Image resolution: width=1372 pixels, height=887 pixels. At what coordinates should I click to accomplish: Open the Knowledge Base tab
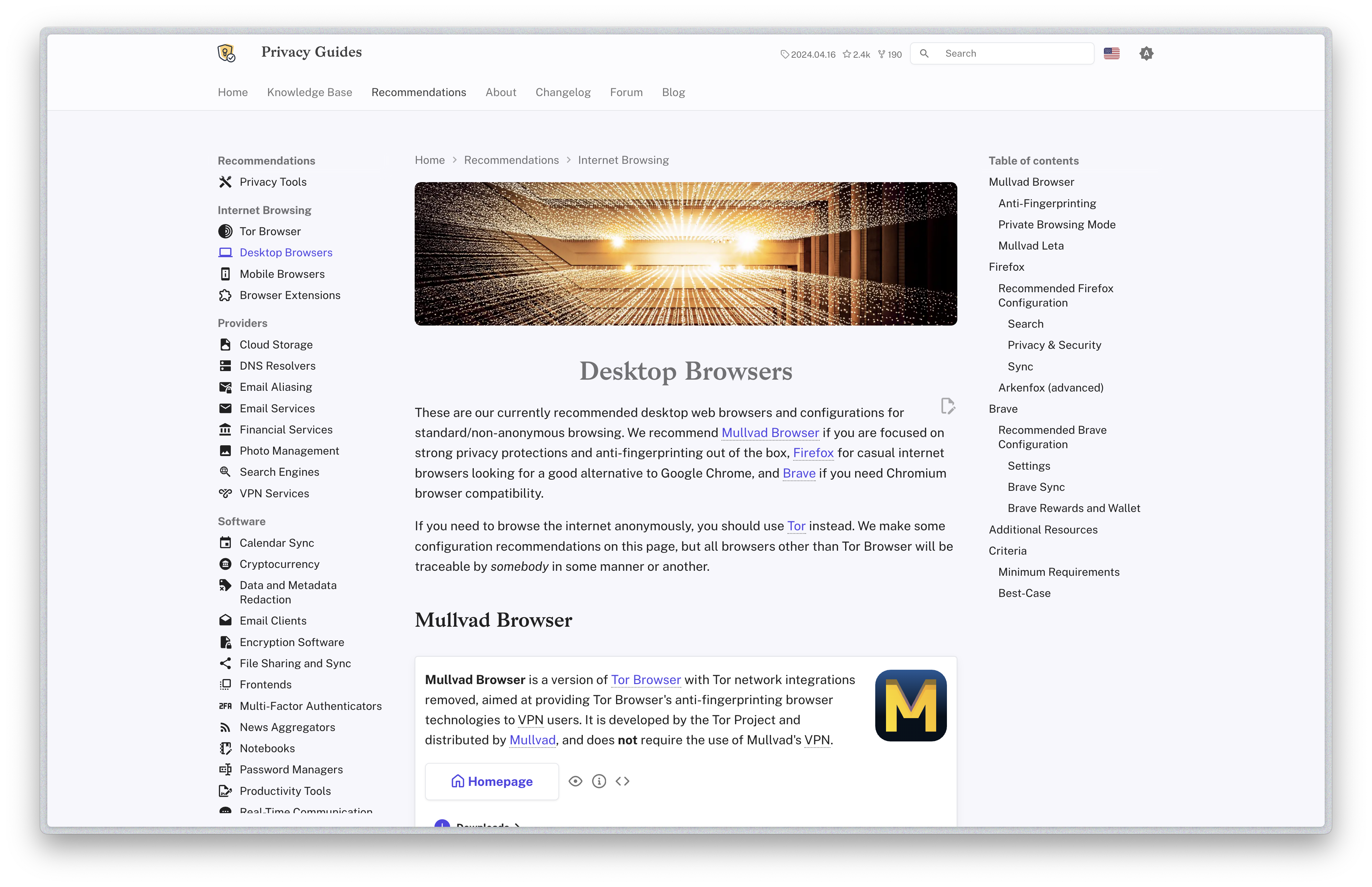pyautogui.click(x=310, y=92)
